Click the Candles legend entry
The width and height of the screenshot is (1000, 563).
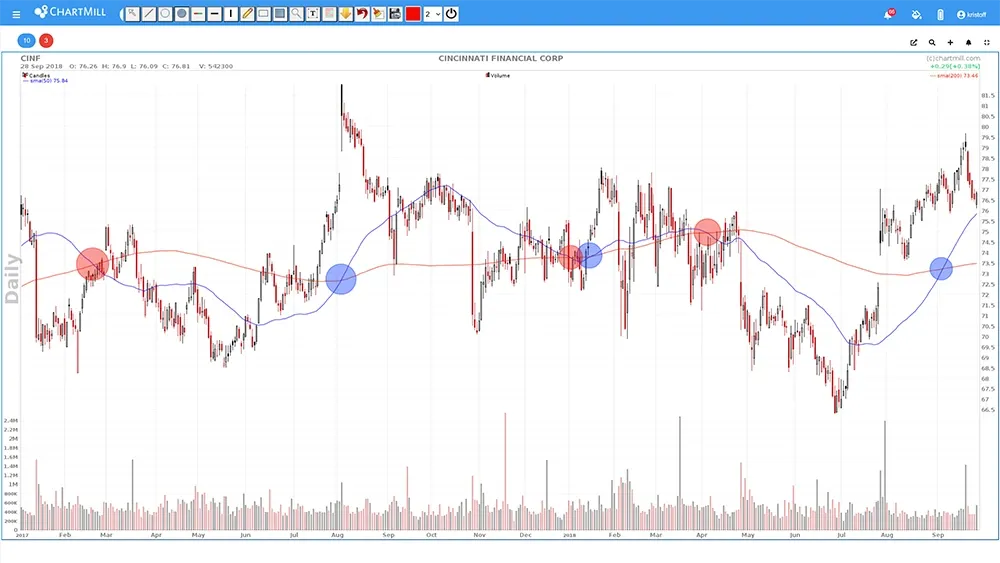tap(36, 75)
